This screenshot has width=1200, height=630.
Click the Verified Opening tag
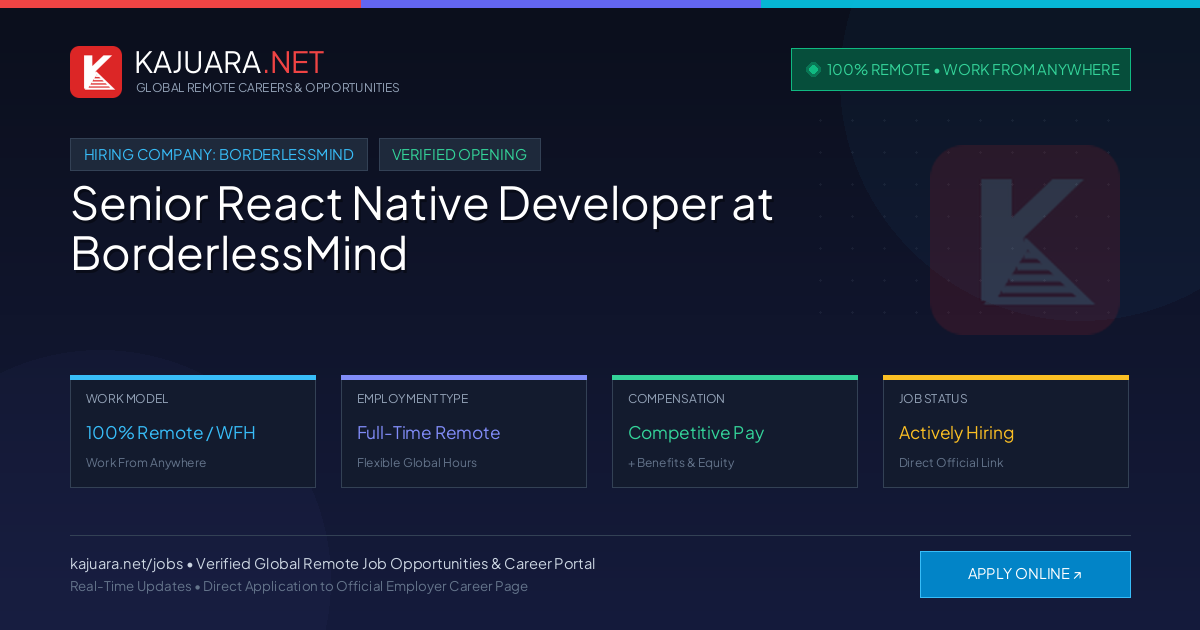[x=460, y=155]
